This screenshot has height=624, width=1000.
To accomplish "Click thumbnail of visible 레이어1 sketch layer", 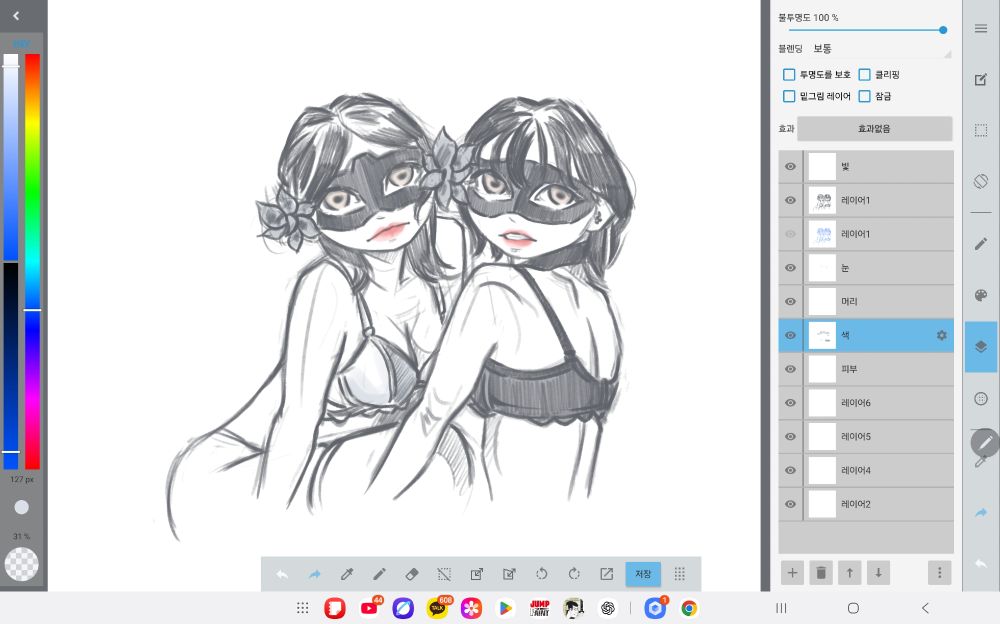I will coord(822,200).
